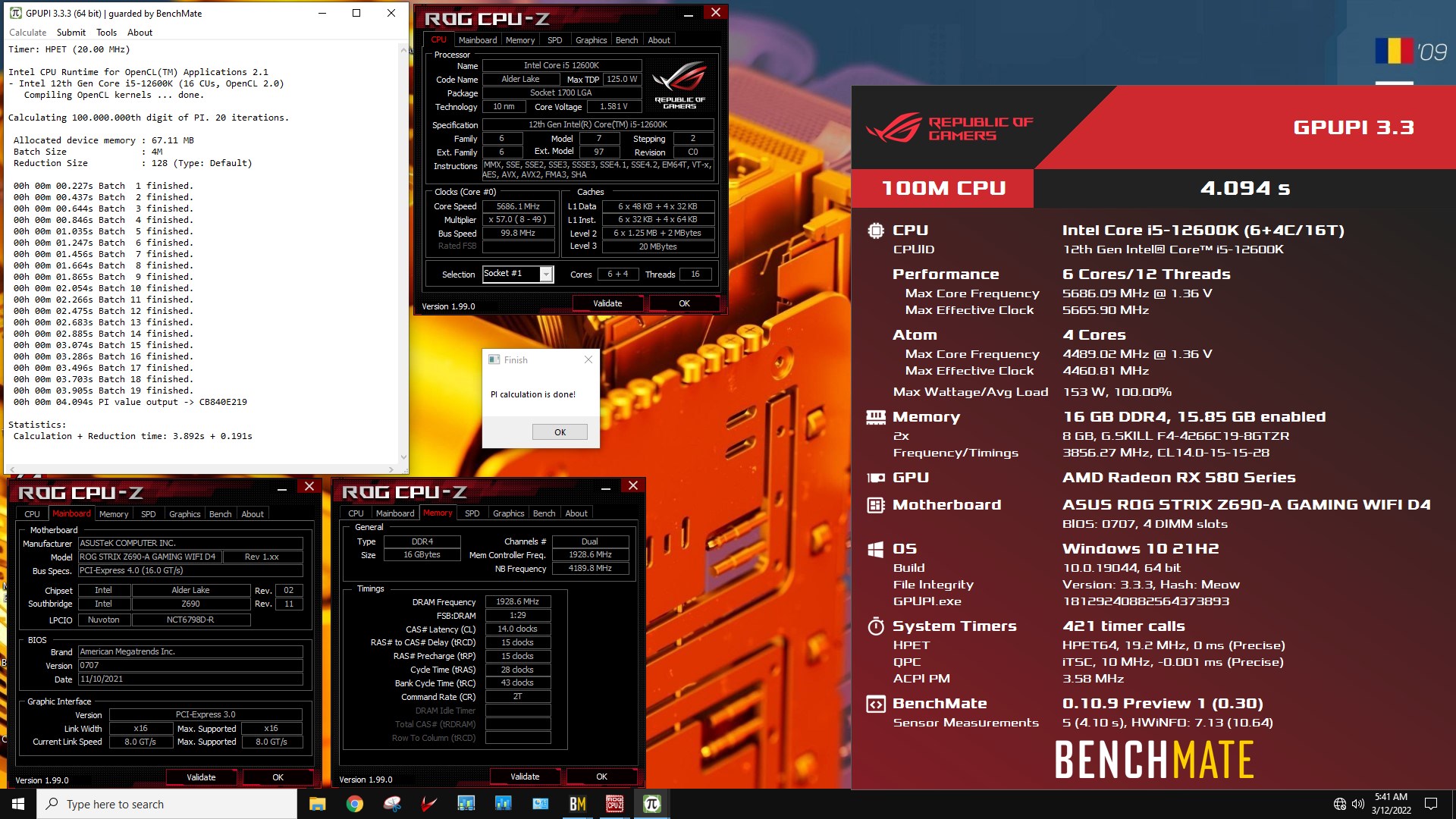Image resolution: width=1456 pixels, height=819 pixels.
Task: Click the ROG logo in top CPU-Z window
Action: [679, 86]
